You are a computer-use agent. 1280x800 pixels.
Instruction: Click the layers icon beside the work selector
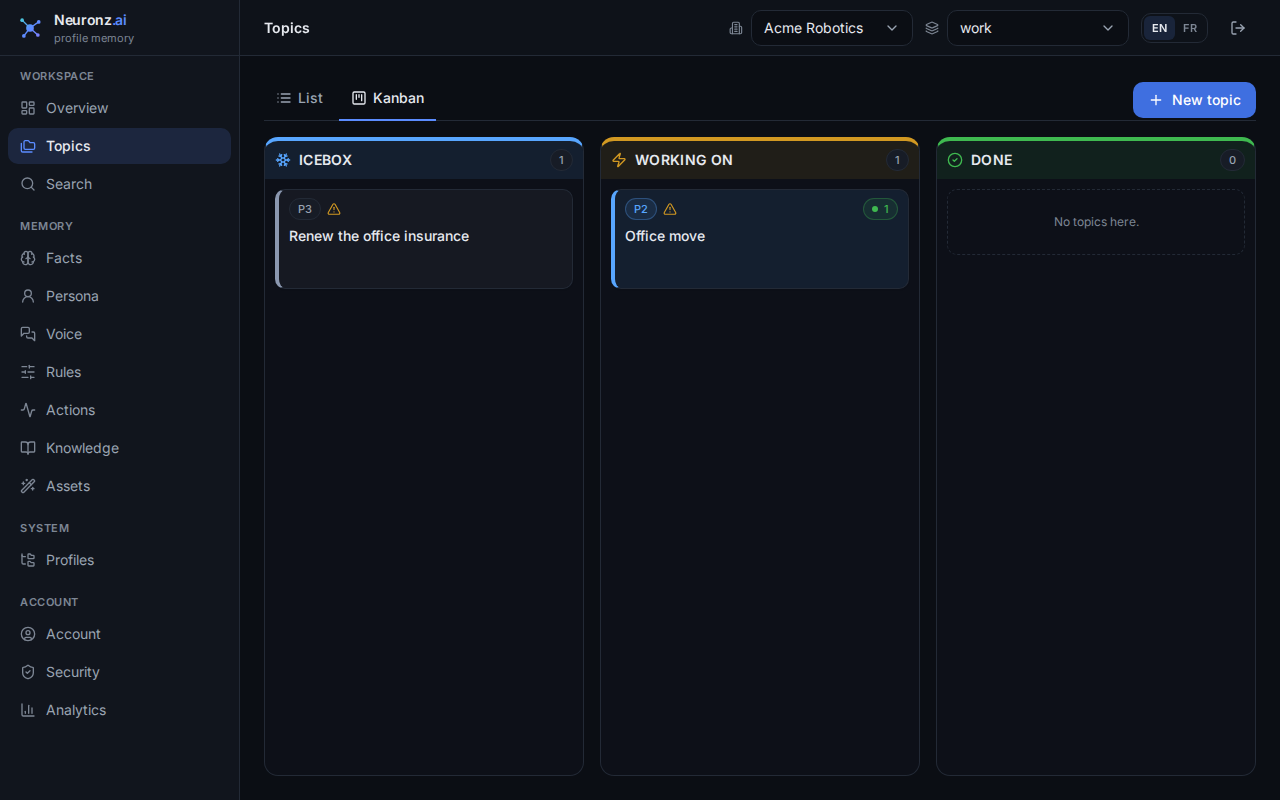coord(932,28)
